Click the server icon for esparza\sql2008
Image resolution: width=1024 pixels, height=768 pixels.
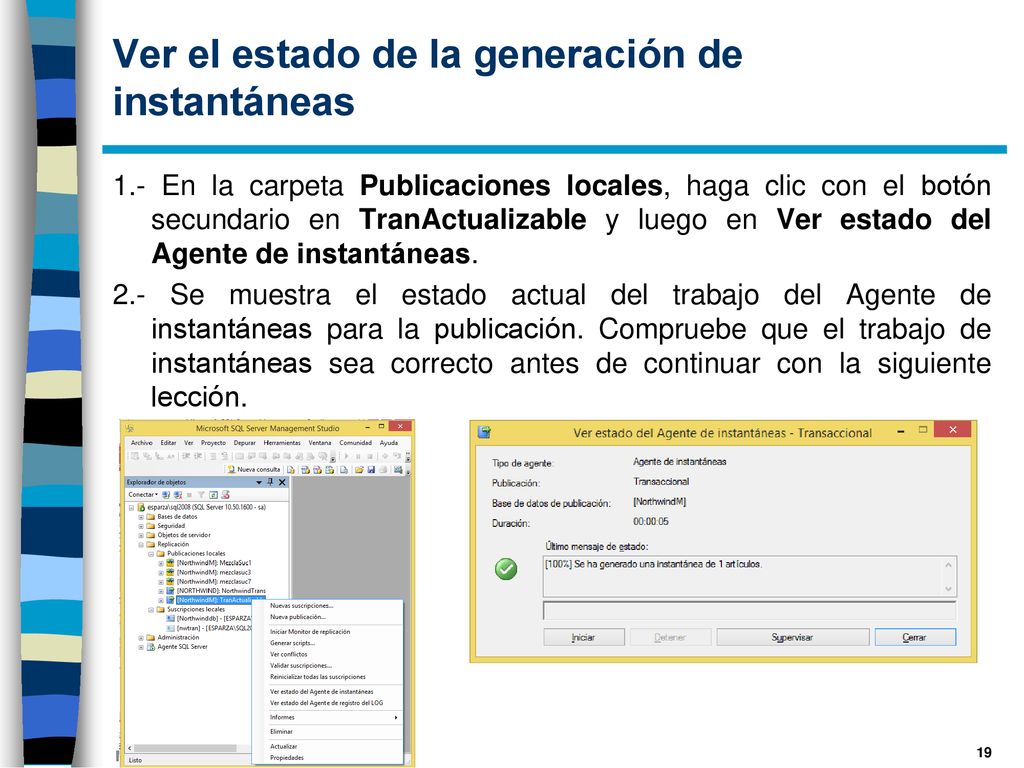pyautogui.click(x=141, y=507)
